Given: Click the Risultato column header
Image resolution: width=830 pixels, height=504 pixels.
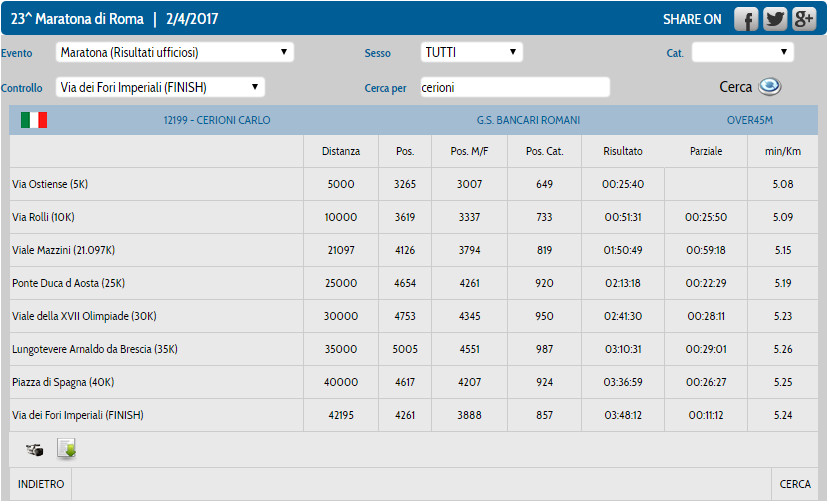Looking at the screenshot, I should point(623,151).
